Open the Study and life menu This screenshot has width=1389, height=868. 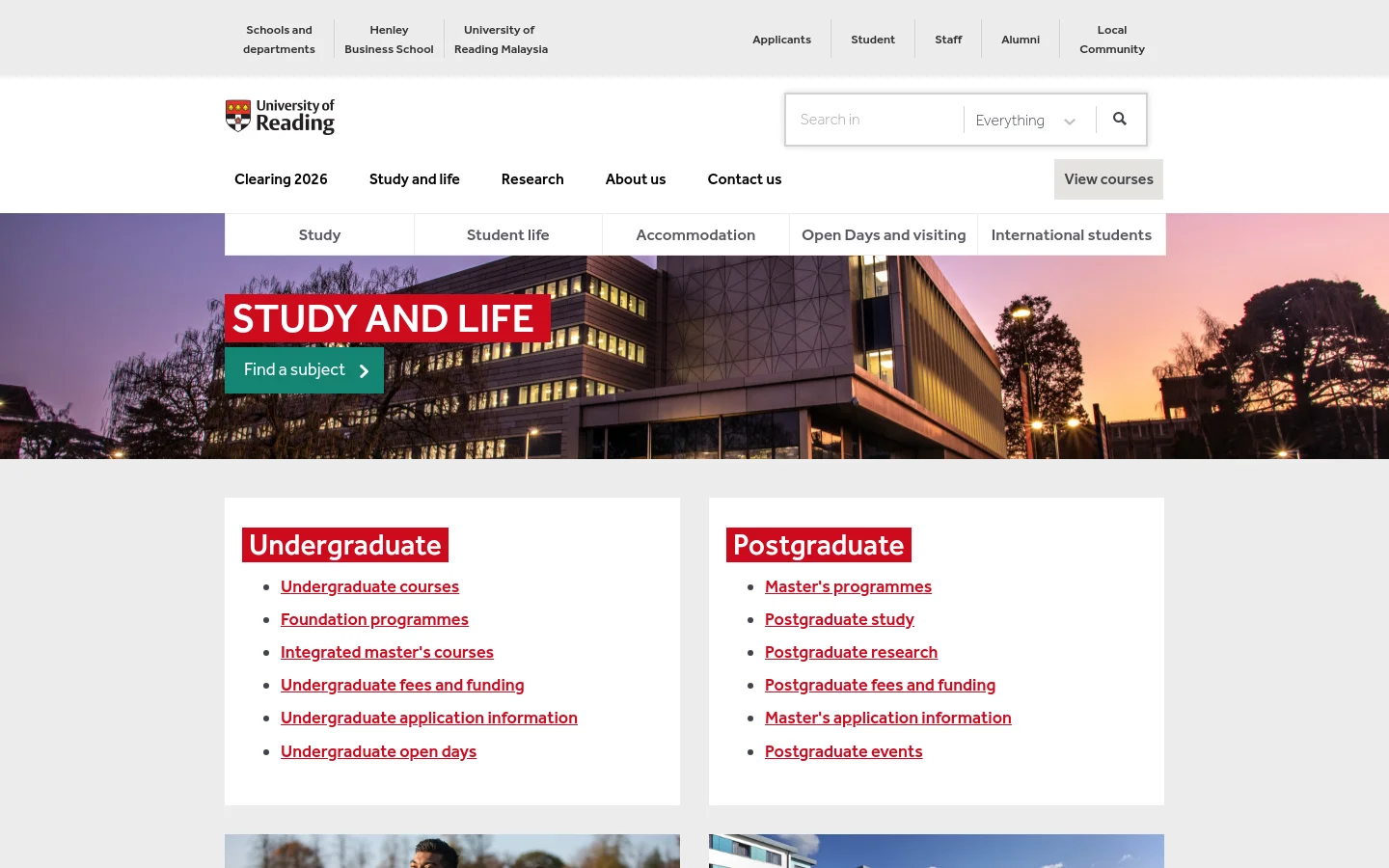[x=415, y=179]
